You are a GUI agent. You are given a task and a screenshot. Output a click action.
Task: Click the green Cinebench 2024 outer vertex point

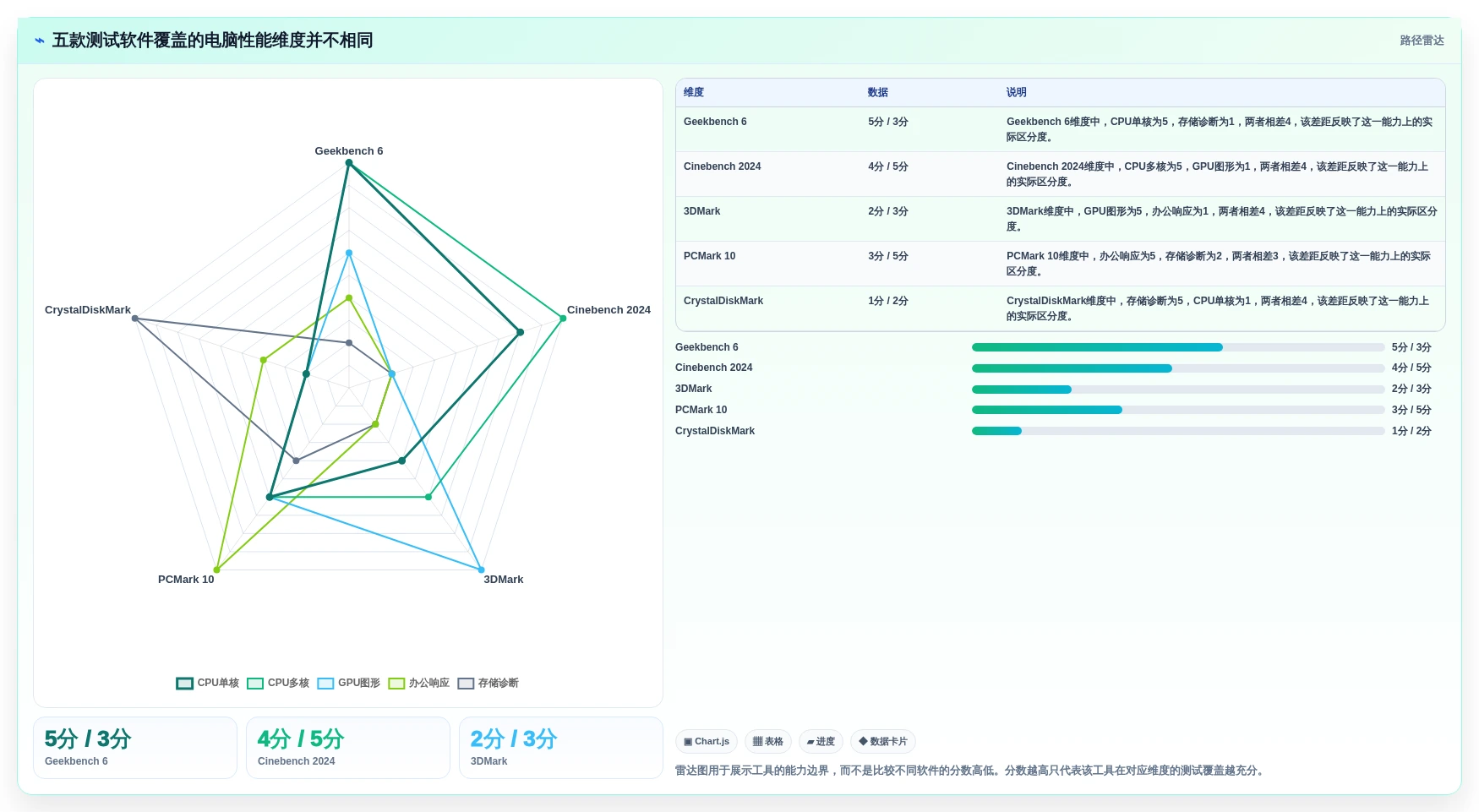coord(563,319)
